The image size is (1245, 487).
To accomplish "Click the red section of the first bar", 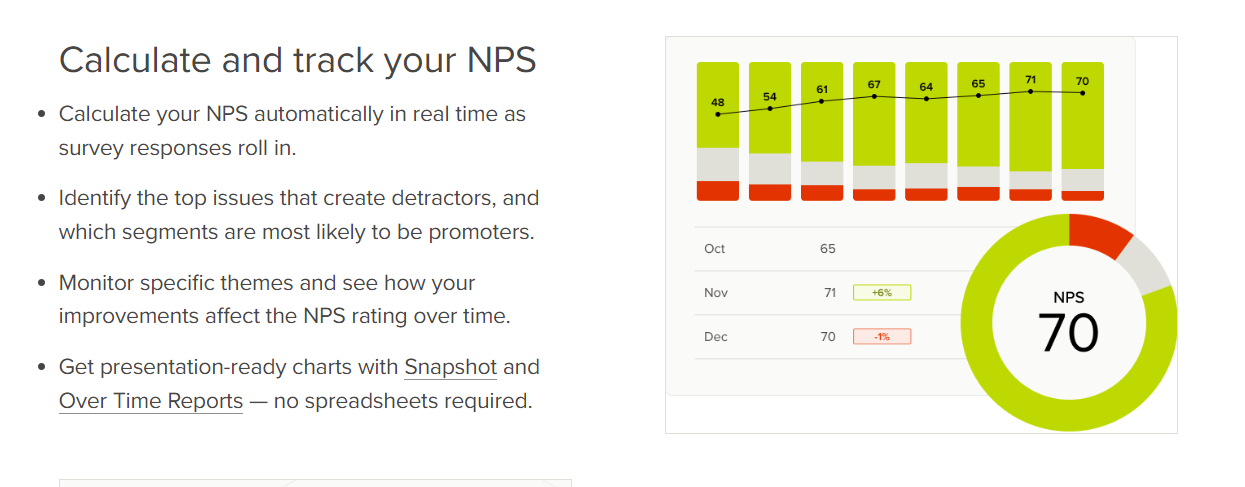I will click(718, 190).
